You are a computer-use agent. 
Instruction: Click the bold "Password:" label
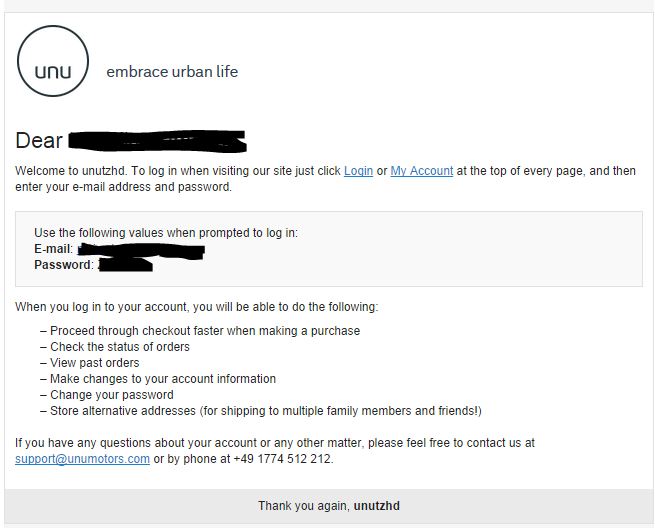click(64, 265)
